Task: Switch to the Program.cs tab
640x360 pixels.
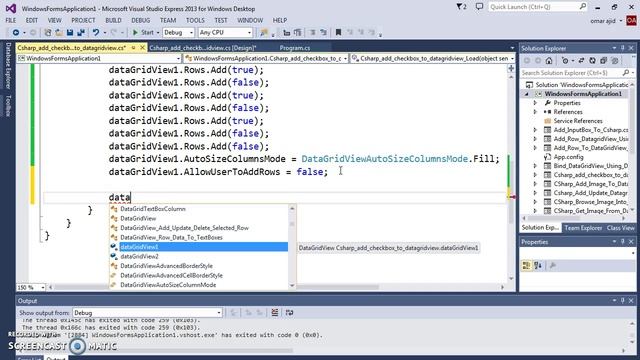Action: point(295,48)
